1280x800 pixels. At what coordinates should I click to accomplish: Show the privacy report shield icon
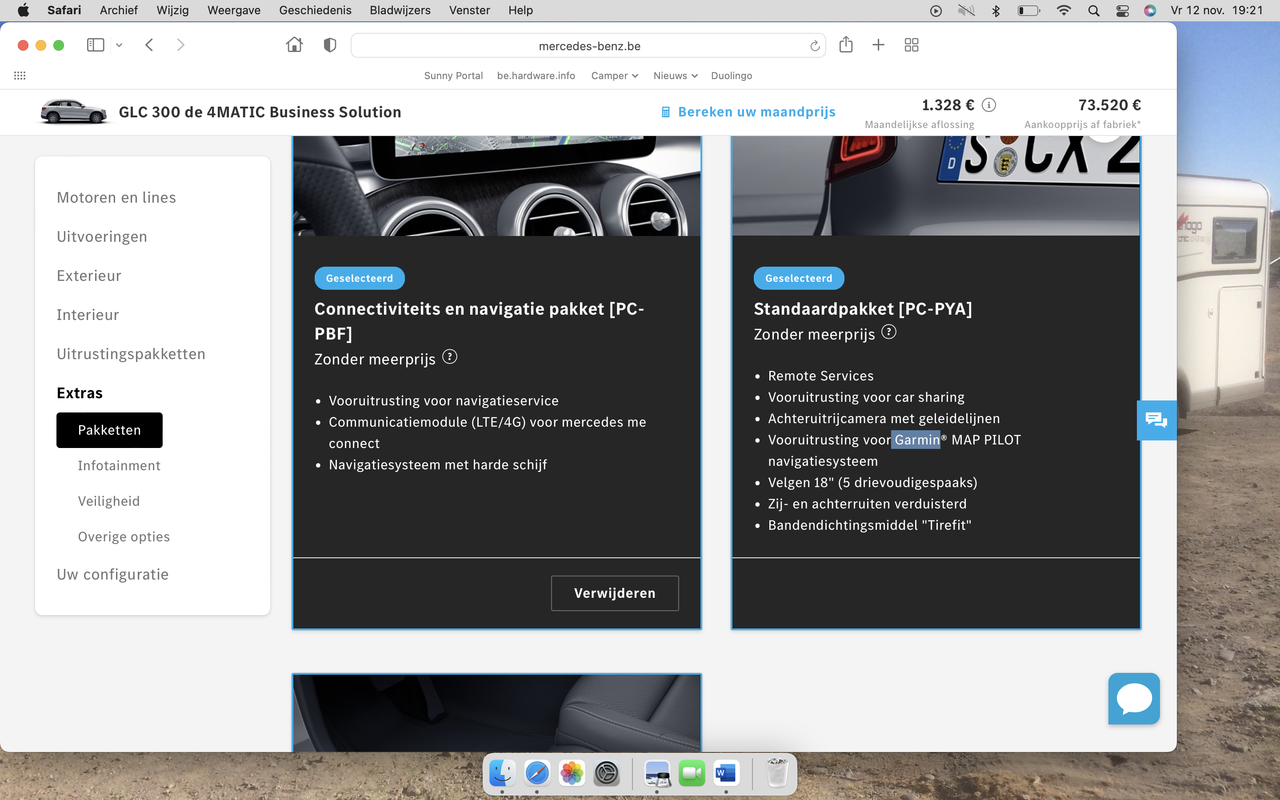(330, 45)
